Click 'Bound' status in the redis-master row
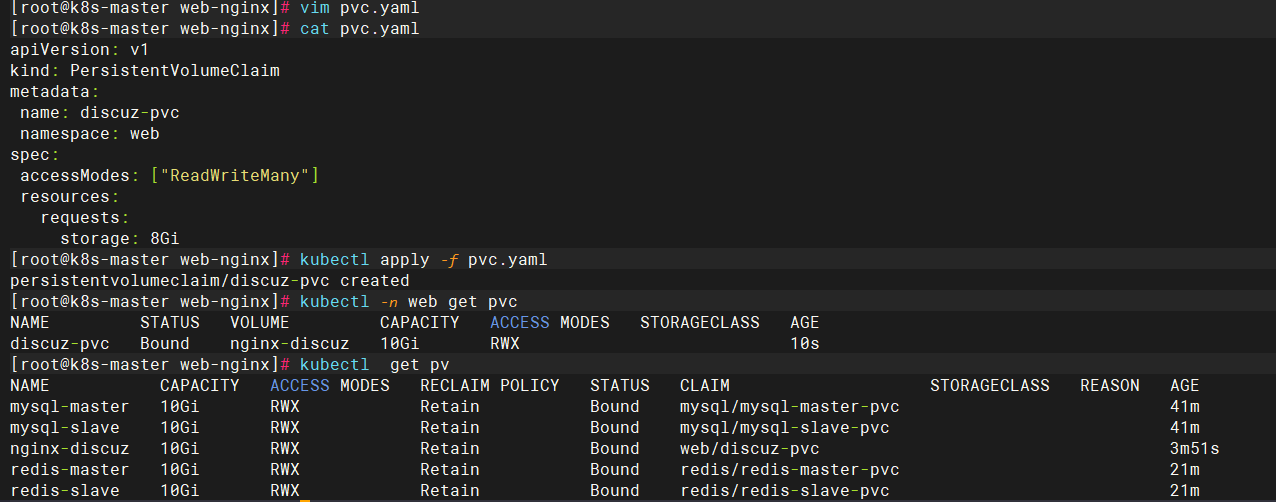This screenshot has height=502, width=1276. pyautogui.click(x=615, y=470)
